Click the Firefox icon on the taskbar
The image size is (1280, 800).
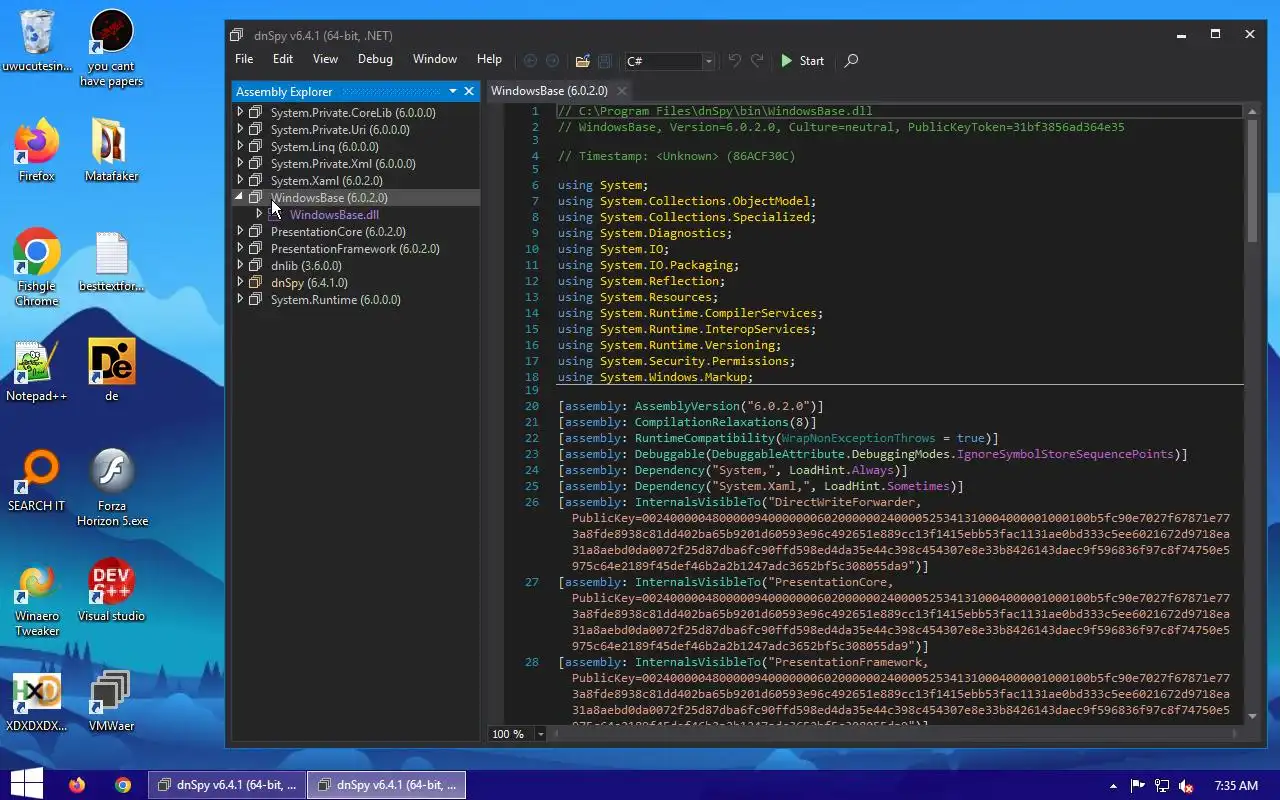78,785
